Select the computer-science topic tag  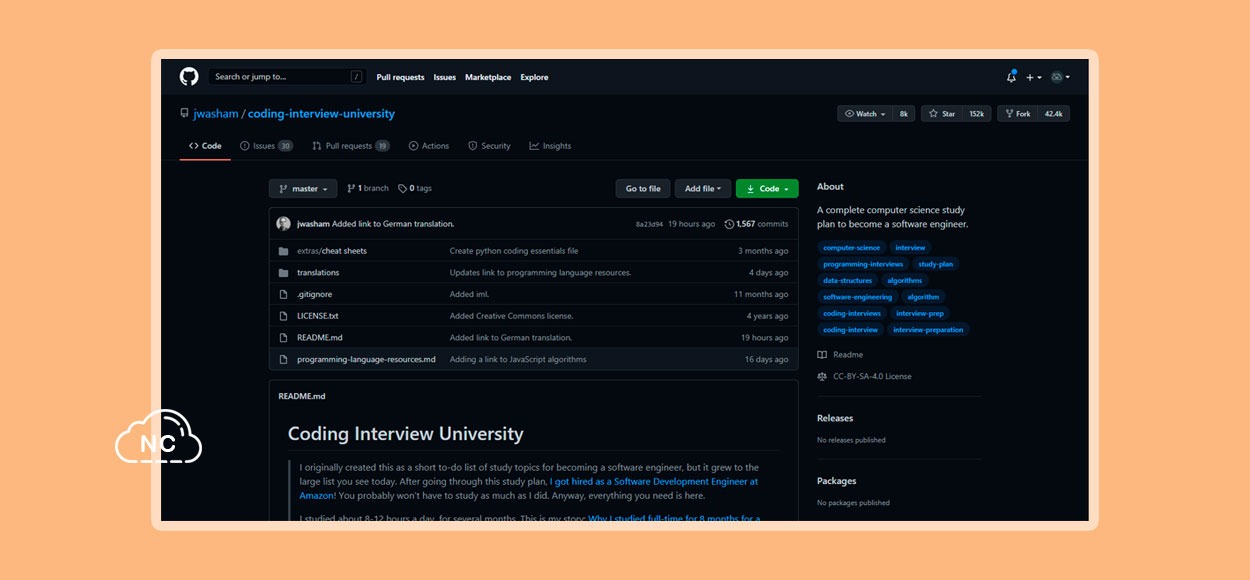[x=852, y=248]
